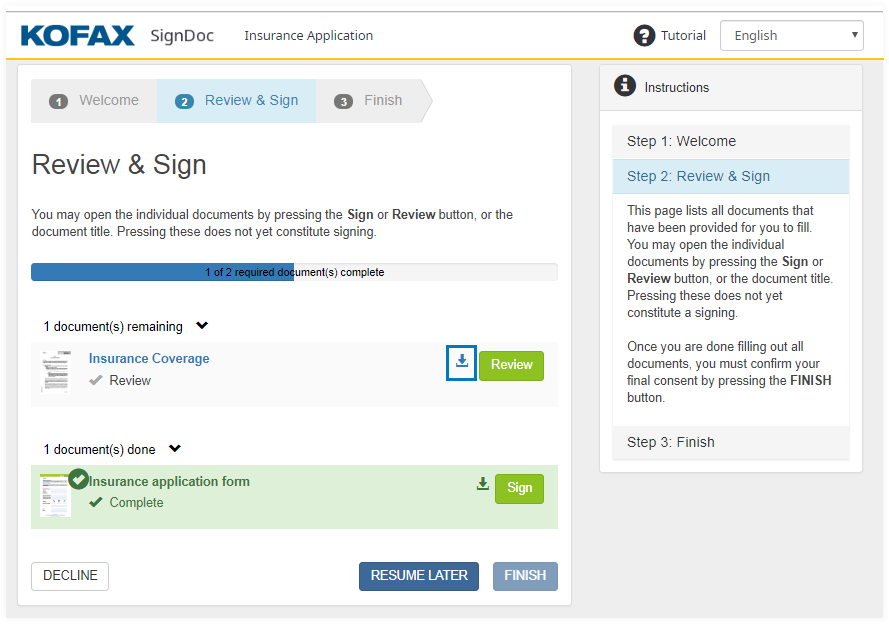Viewport: 889px width, 624px height.
Task: Click the RESUME LATER button
Action: pyautogui.click(x=419, y=576)
